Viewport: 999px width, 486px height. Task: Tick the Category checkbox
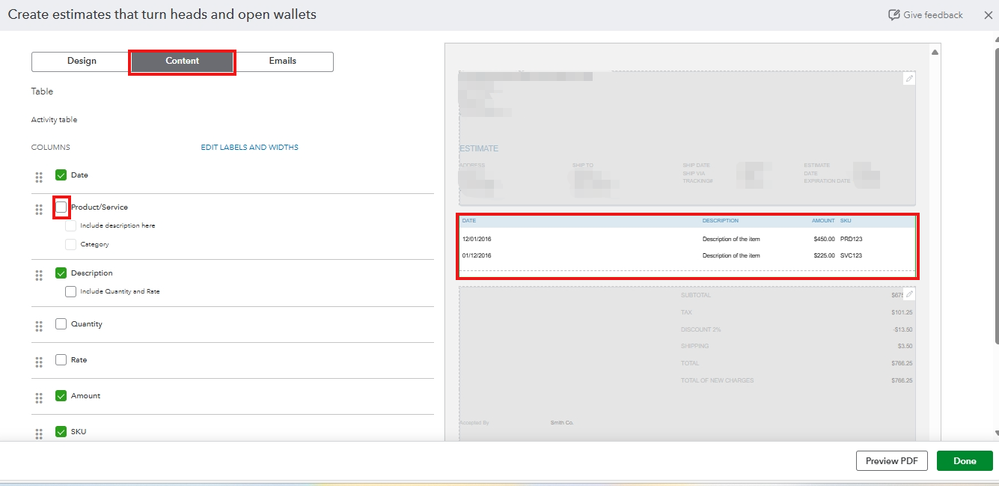coord(71,244)
